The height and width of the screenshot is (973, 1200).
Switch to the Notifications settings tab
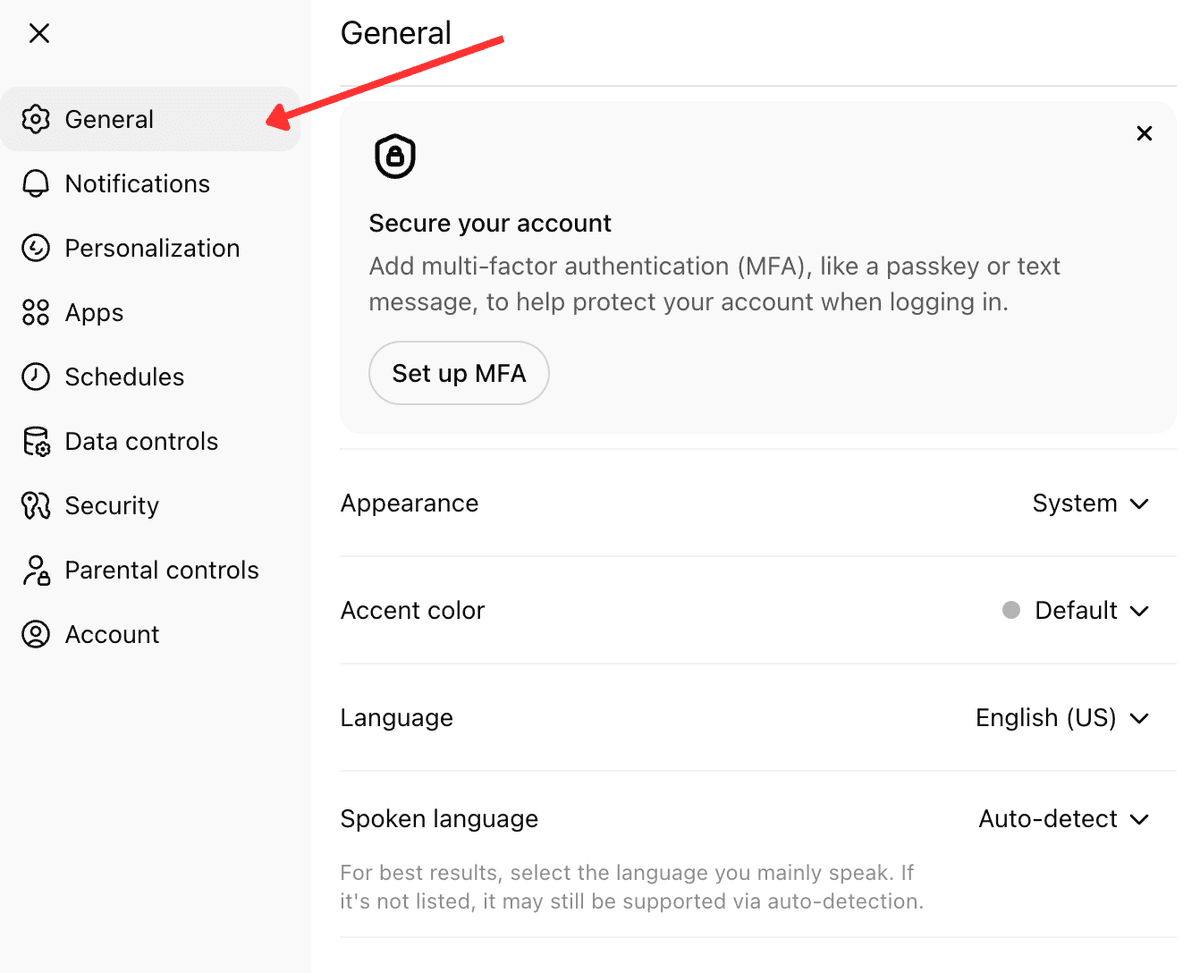coord(137,183)
